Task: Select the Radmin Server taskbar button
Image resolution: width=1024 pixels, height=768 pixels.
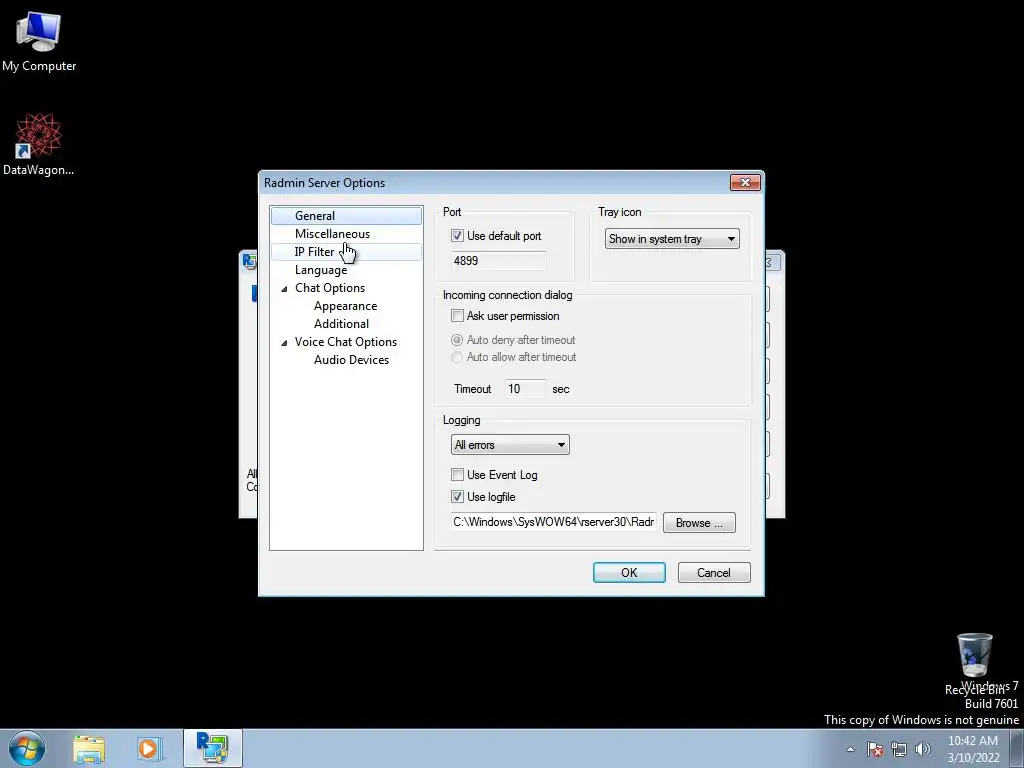Action: tap(213, 748)
